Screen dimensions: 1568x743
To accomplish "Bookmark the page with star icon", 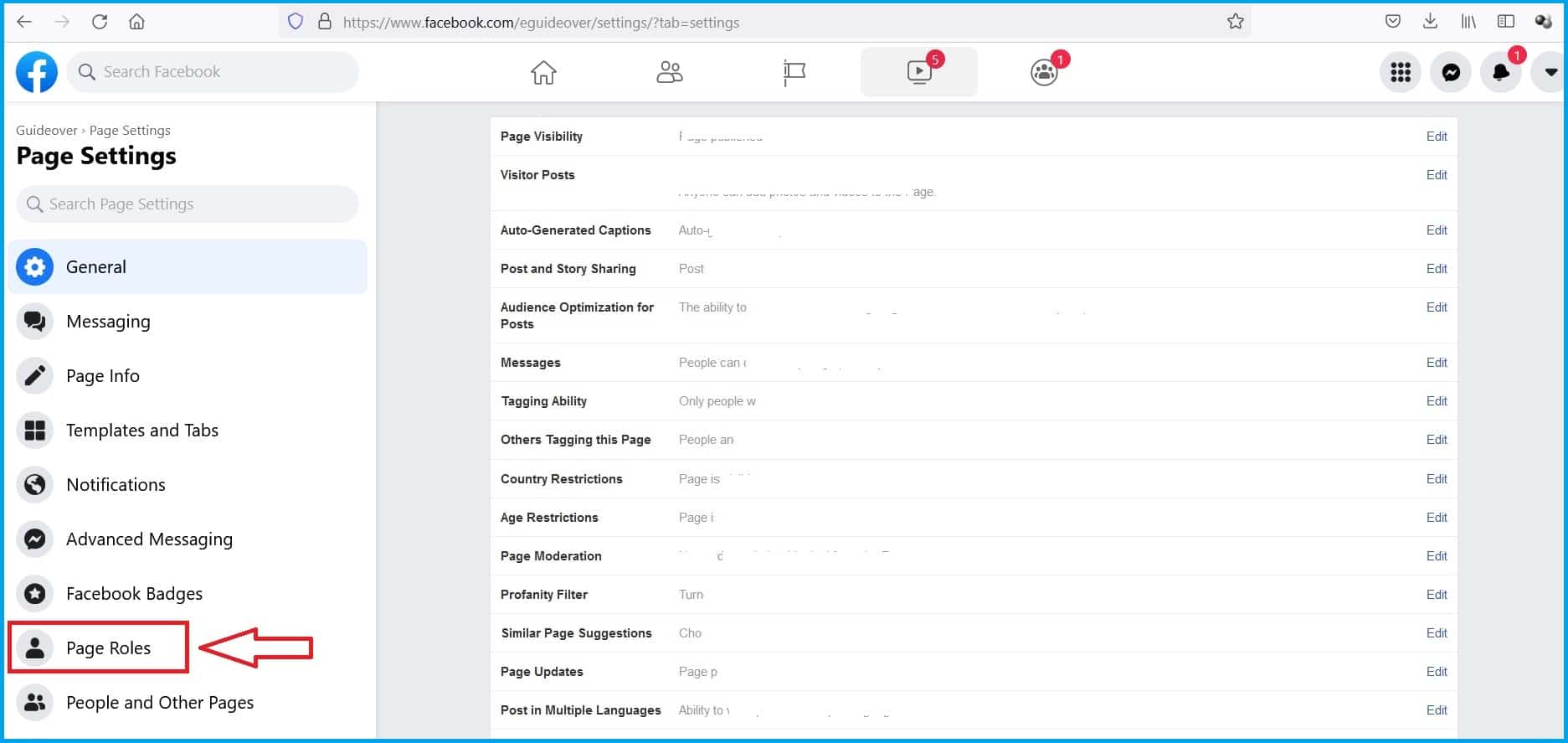I will click(x=1236, y=22).
